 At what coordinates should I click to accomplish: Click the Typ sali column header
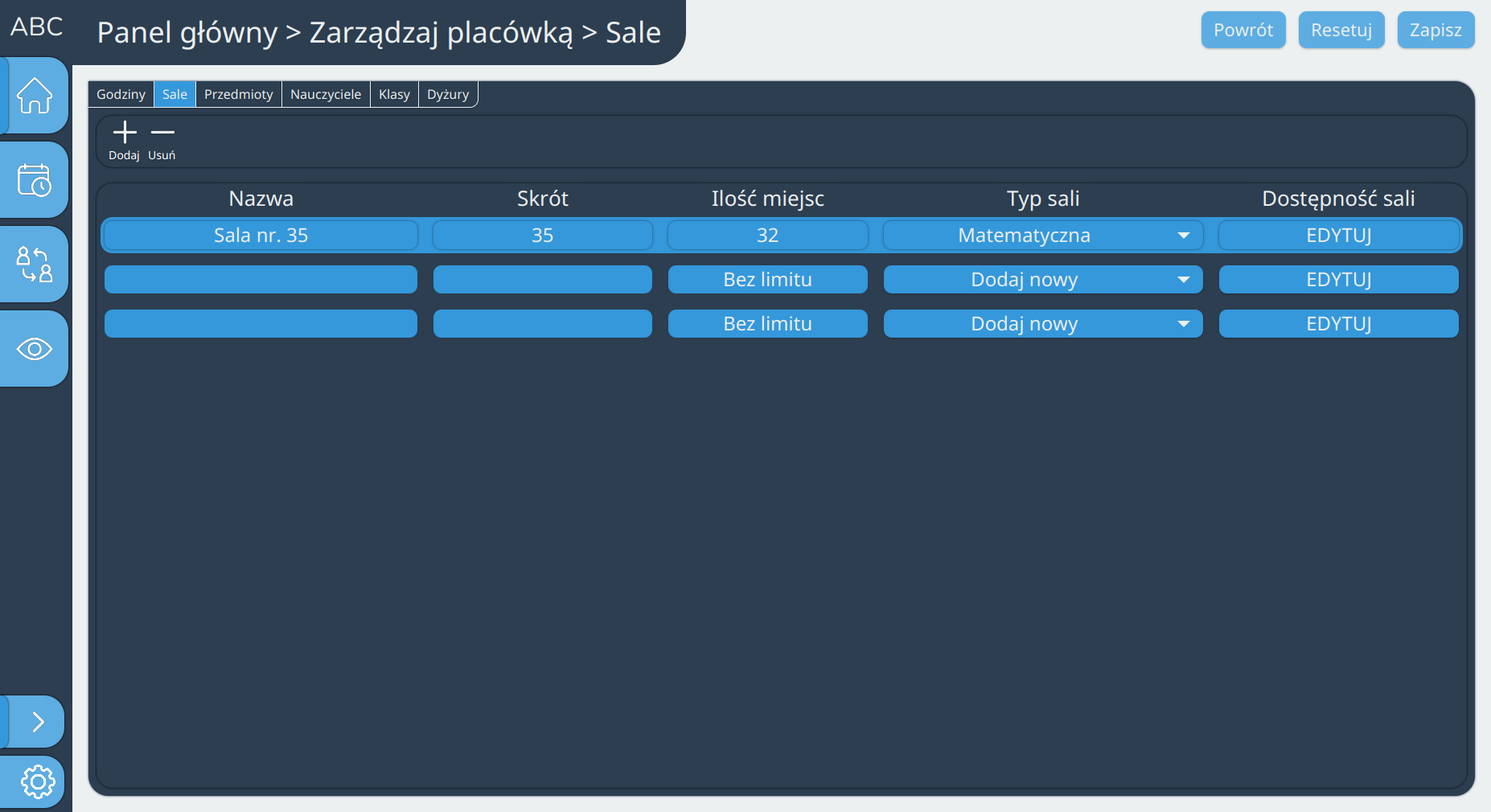coord(1043,199)
